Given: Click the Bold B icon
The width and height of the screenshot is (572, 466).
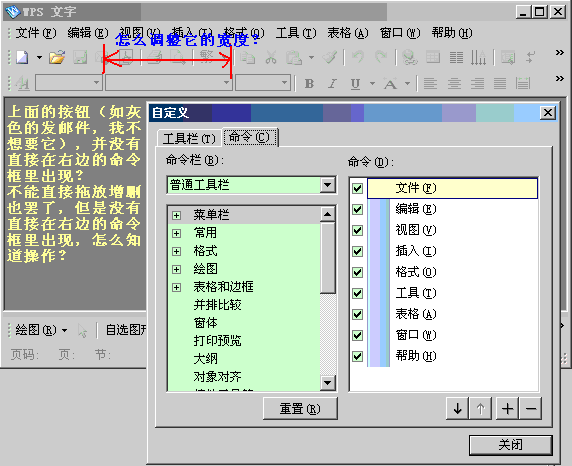Looking at the screenshot, I should coord(309,84).
